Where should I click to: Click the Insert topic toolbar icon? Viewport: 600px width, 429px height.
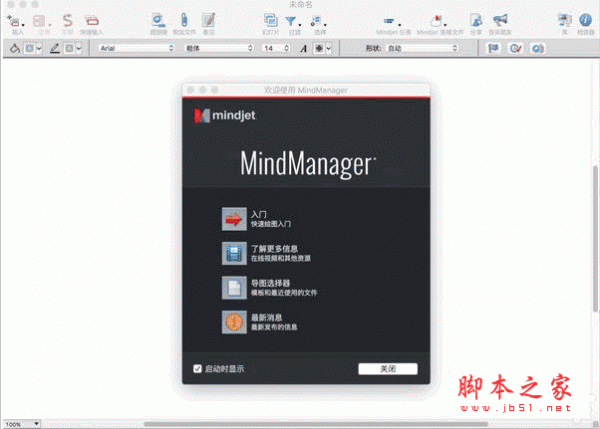click(14, 21)
